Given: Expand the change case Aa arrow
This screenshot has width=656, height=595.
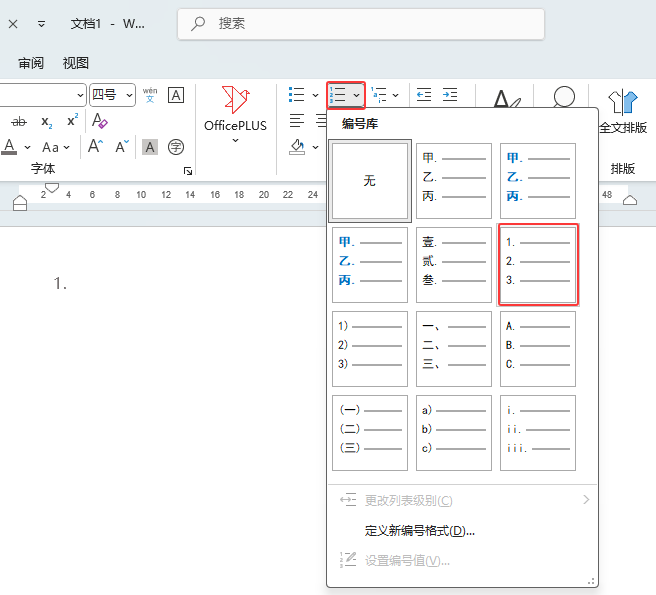Looking at the screenshot, I should (x=67, y=147).
